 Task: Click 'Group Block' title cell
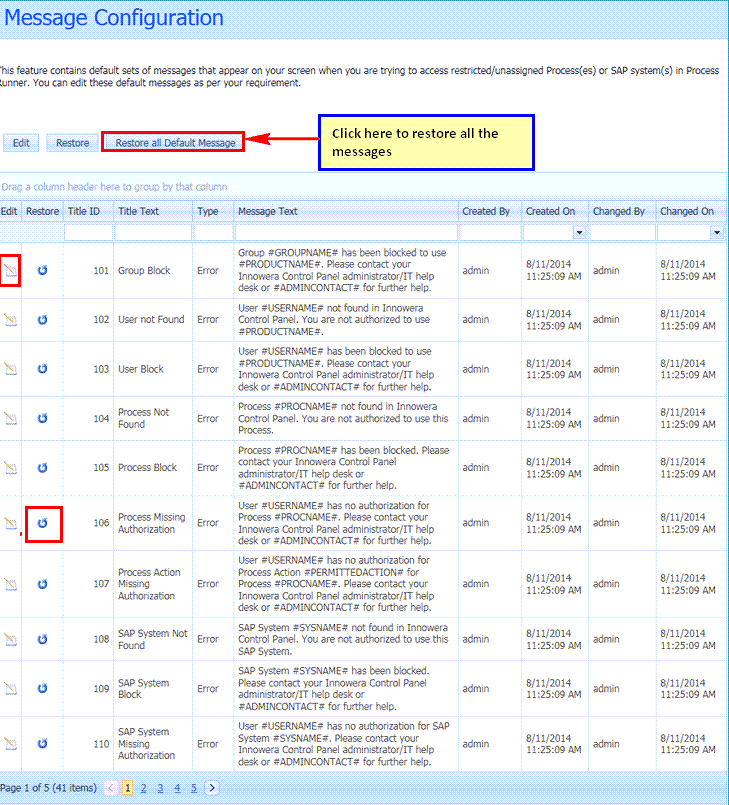tap(153, 270)
